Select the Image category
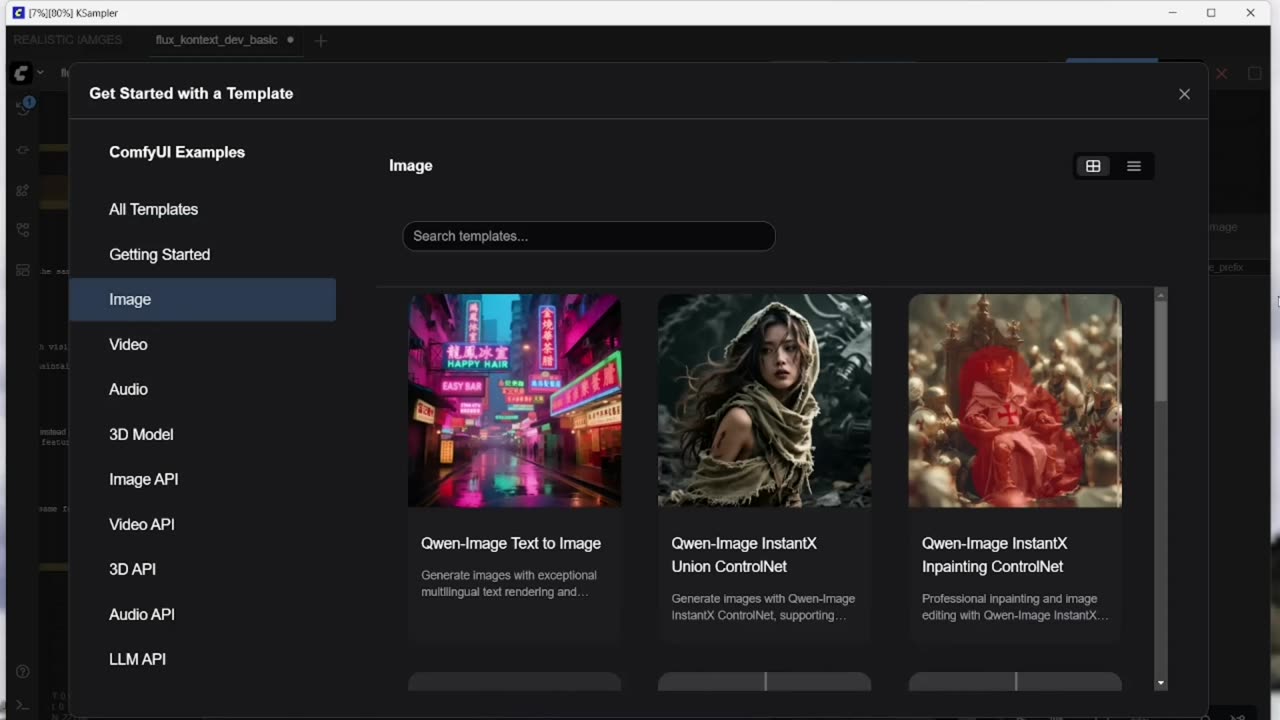The image size is (1280, 720). pos(202,299)
